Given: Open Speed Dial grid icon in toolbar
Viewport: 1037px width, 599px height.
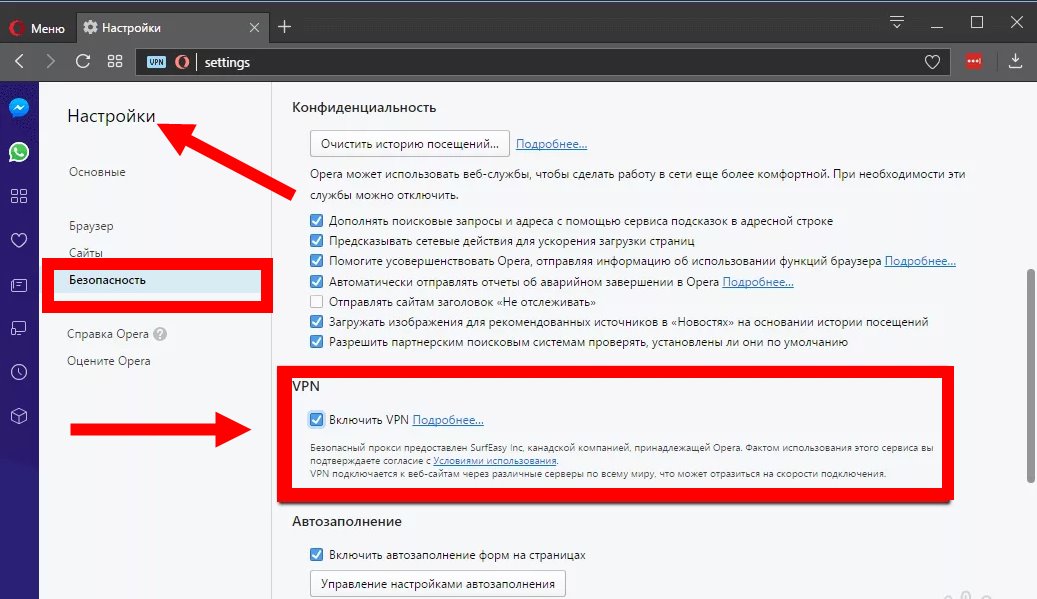Looking at the screenshot, I should (115, 61).
